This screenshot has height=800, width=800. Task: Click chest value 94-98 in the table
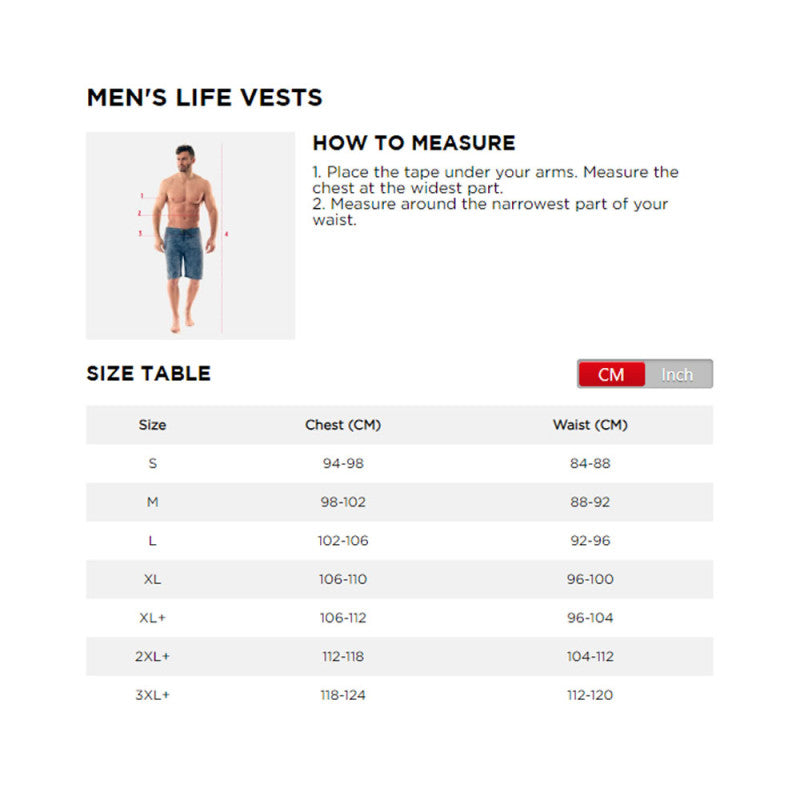pos(343,464)
